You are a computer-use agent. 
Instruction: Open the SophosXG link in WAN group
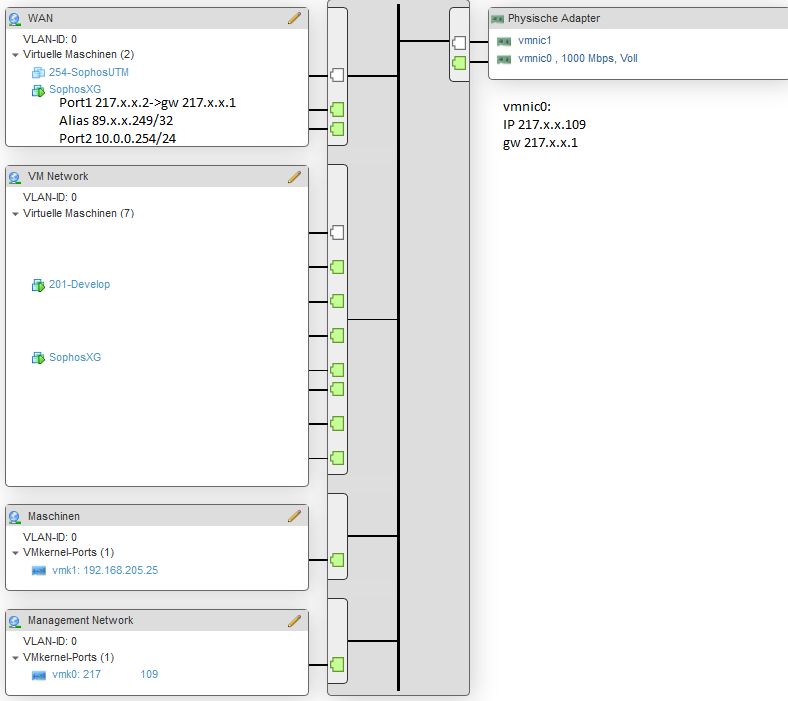coord(75,89)
